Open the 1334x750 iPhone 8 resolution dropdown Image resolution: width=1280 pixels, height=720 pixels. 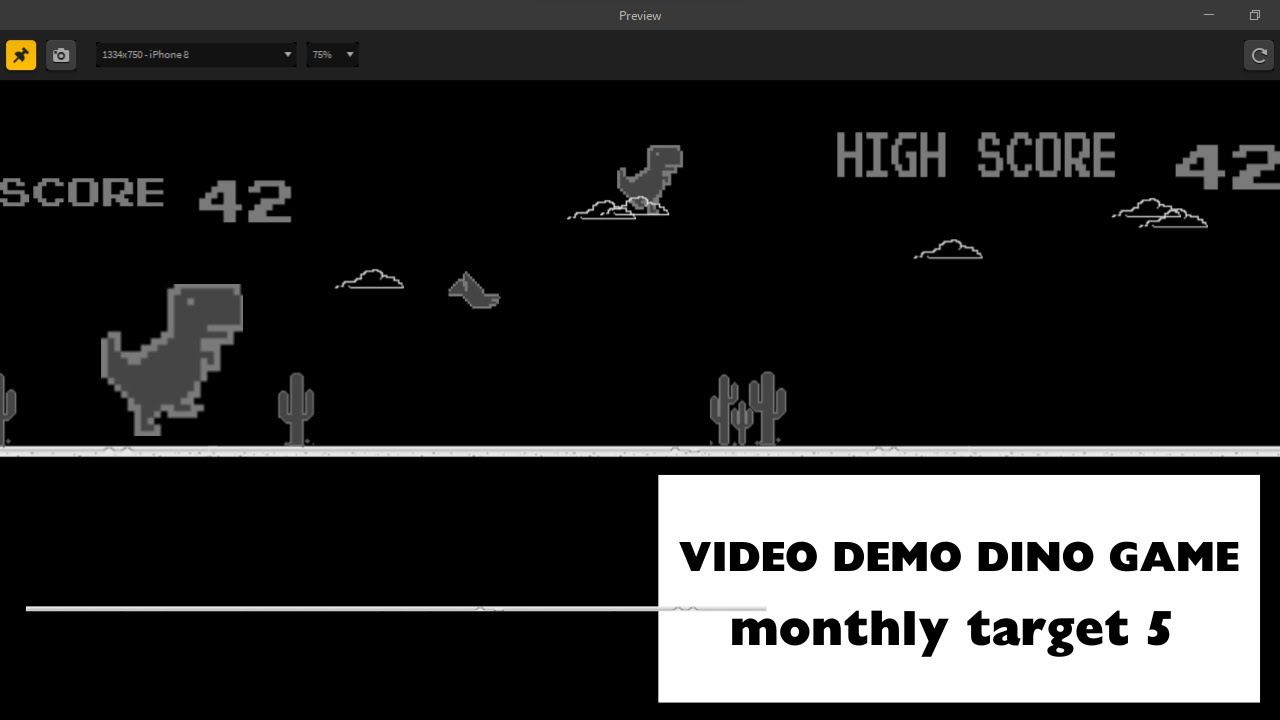(x=196, y=55)
